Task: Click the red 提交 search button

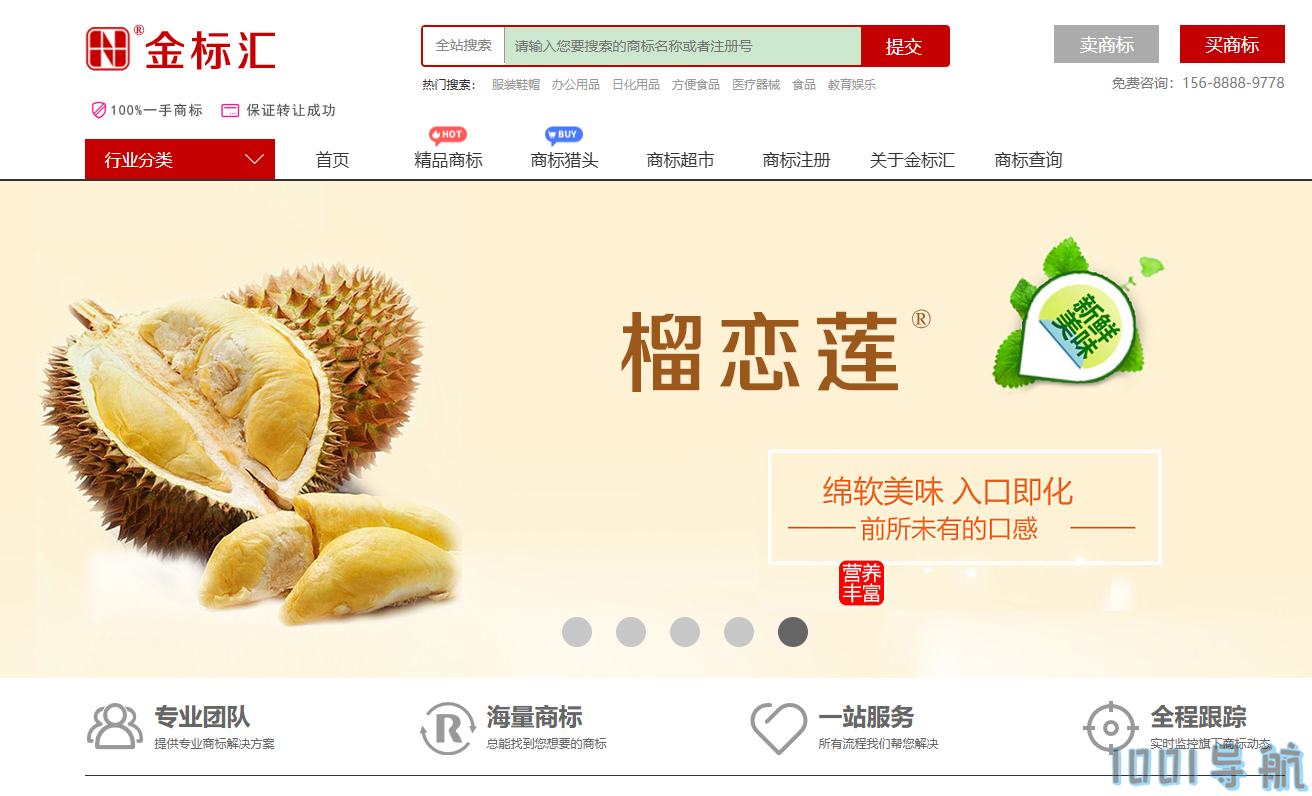Action: coord(904,46)
